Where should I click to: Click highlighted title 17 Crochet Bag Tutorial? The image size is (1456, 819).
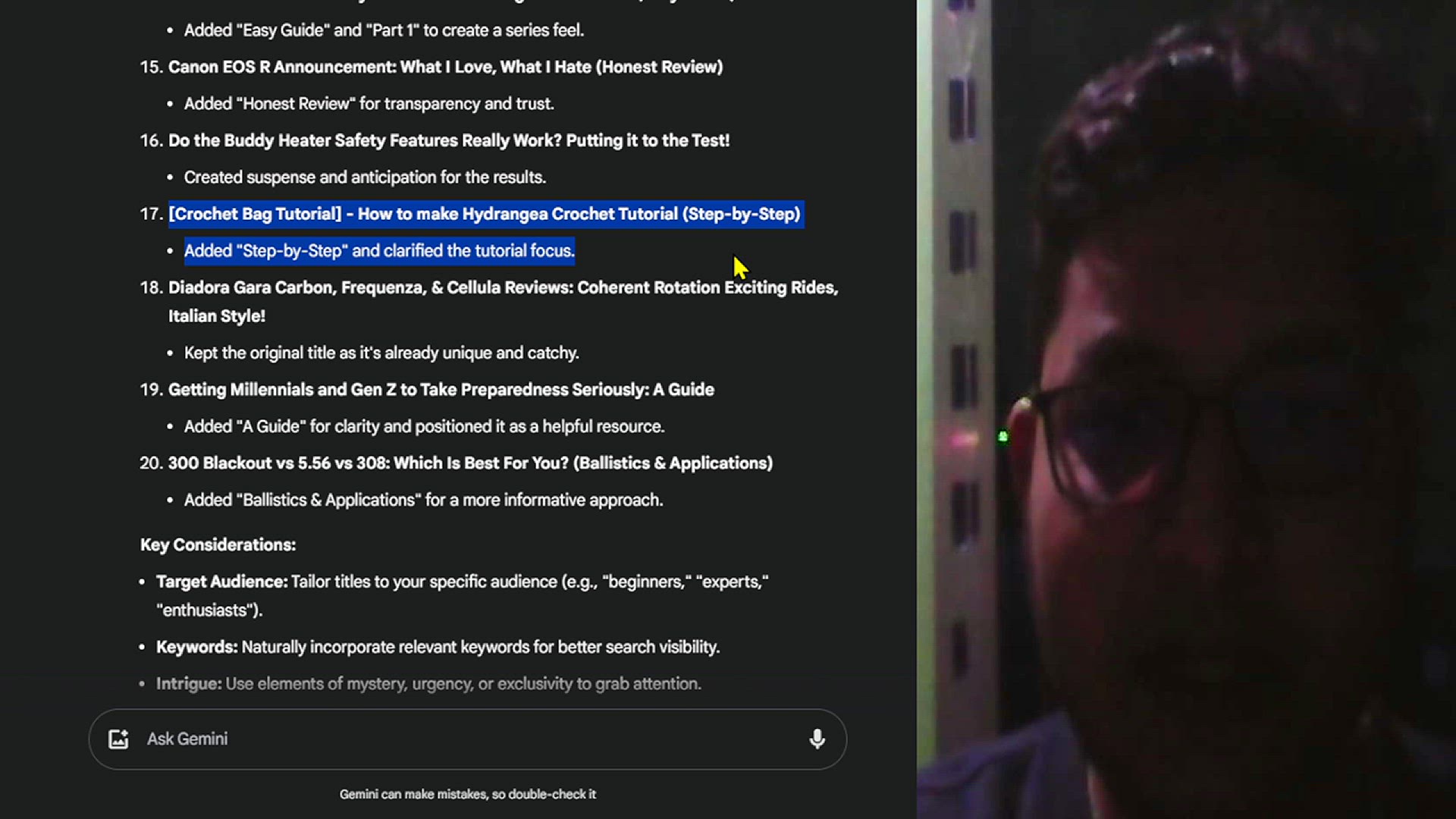485,214
